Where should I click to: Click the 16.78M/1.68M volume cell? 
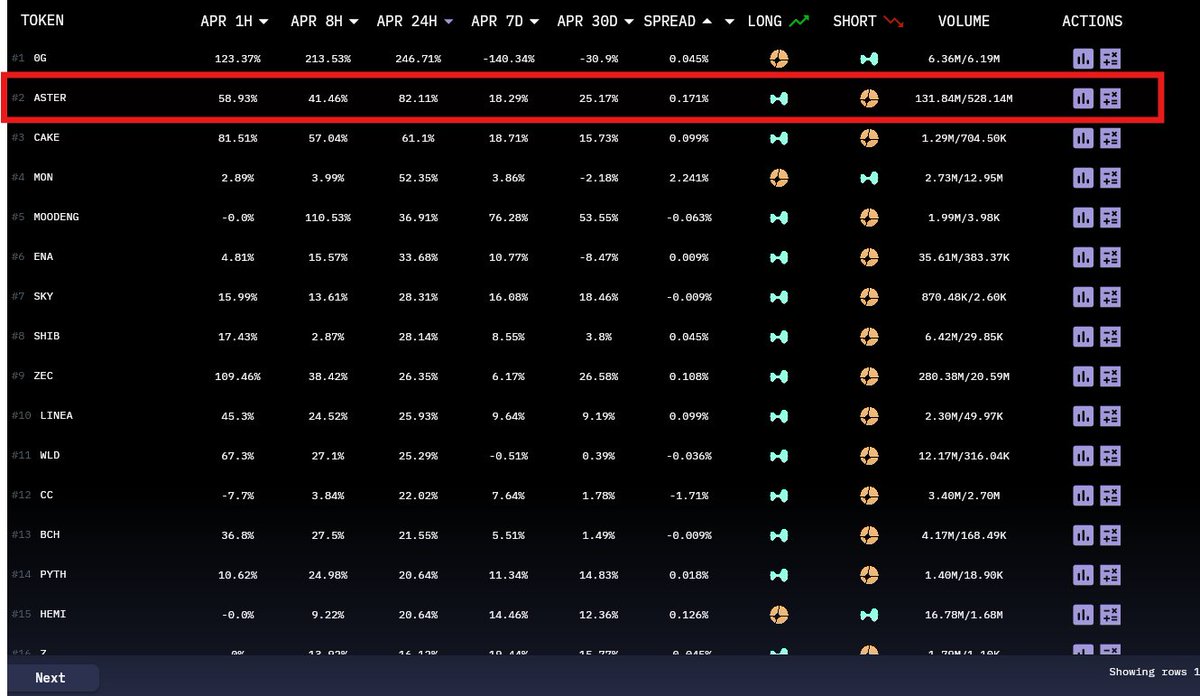(x=964, y=614)
